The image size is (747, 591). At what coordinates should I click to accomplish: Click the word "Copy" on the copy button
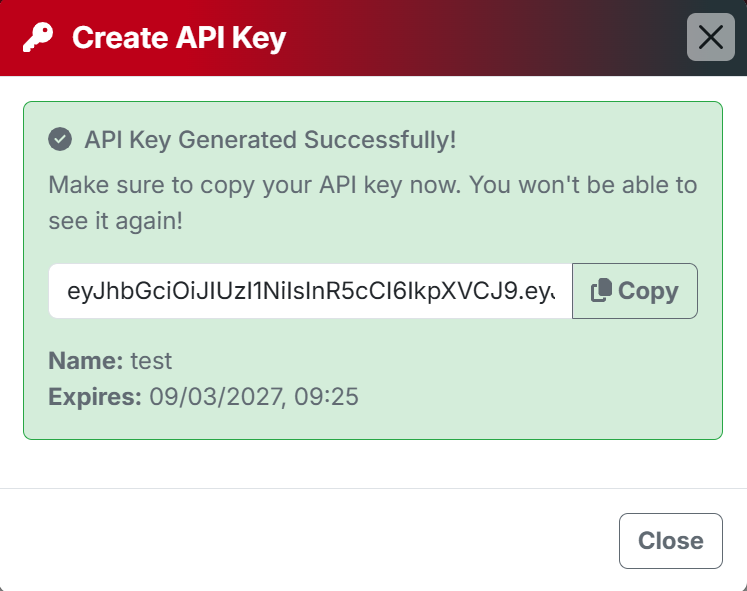coord(648,291)
